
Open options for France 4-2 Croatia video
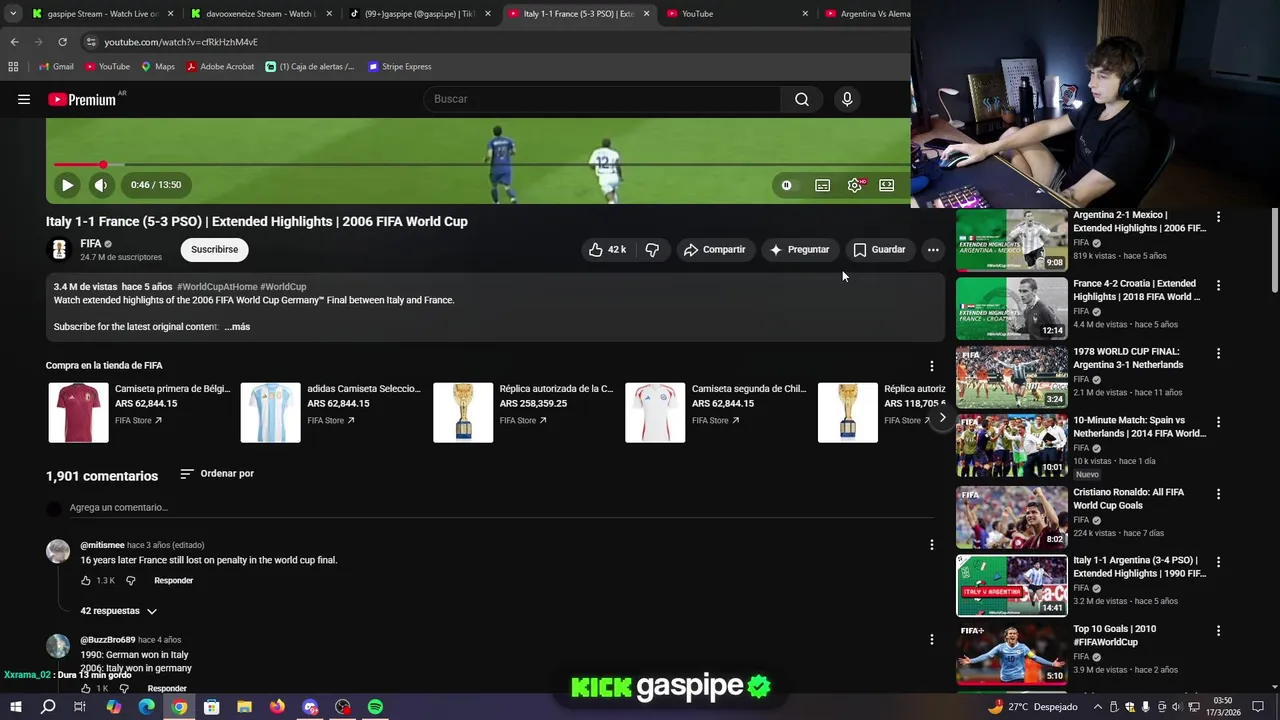click(1218, 286)
